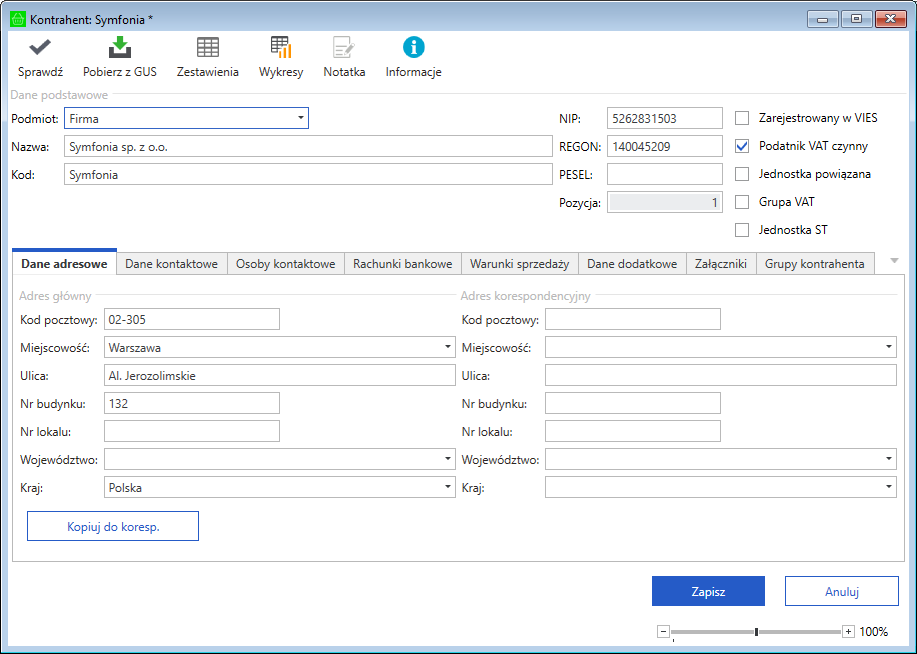This screenshot has height=654, width=917.
Task: Click main Nr budynku field 132
Action: click(x=192, y=404)
